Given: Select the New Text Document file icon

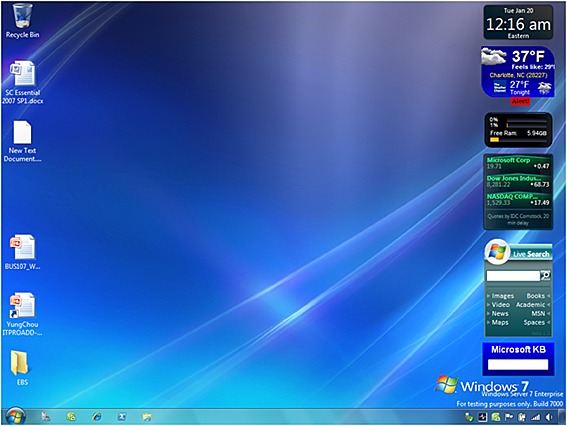Looking at the screenshot, I should 22,141.
